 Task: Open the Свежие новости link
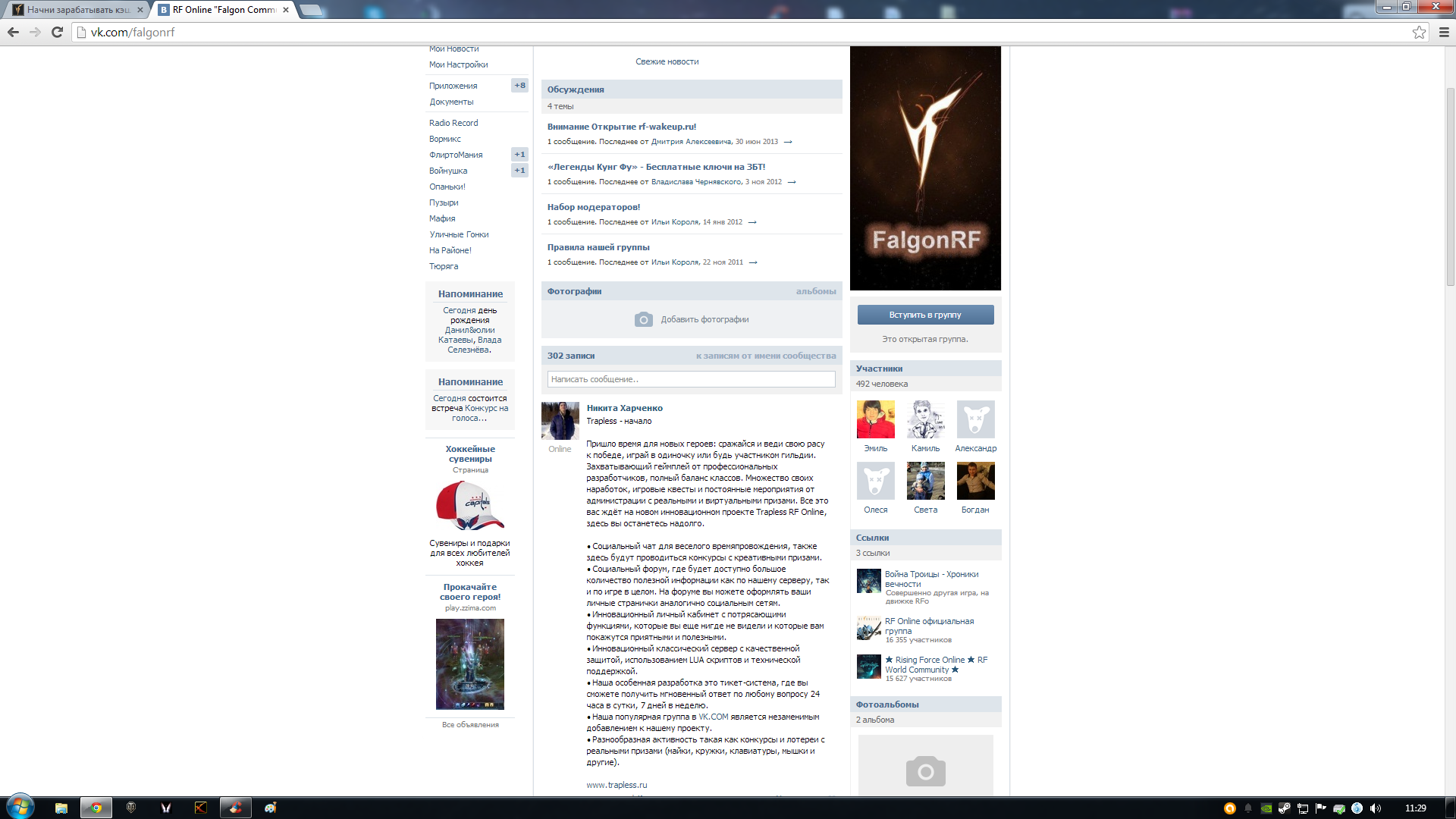click(x=667, y=61)
